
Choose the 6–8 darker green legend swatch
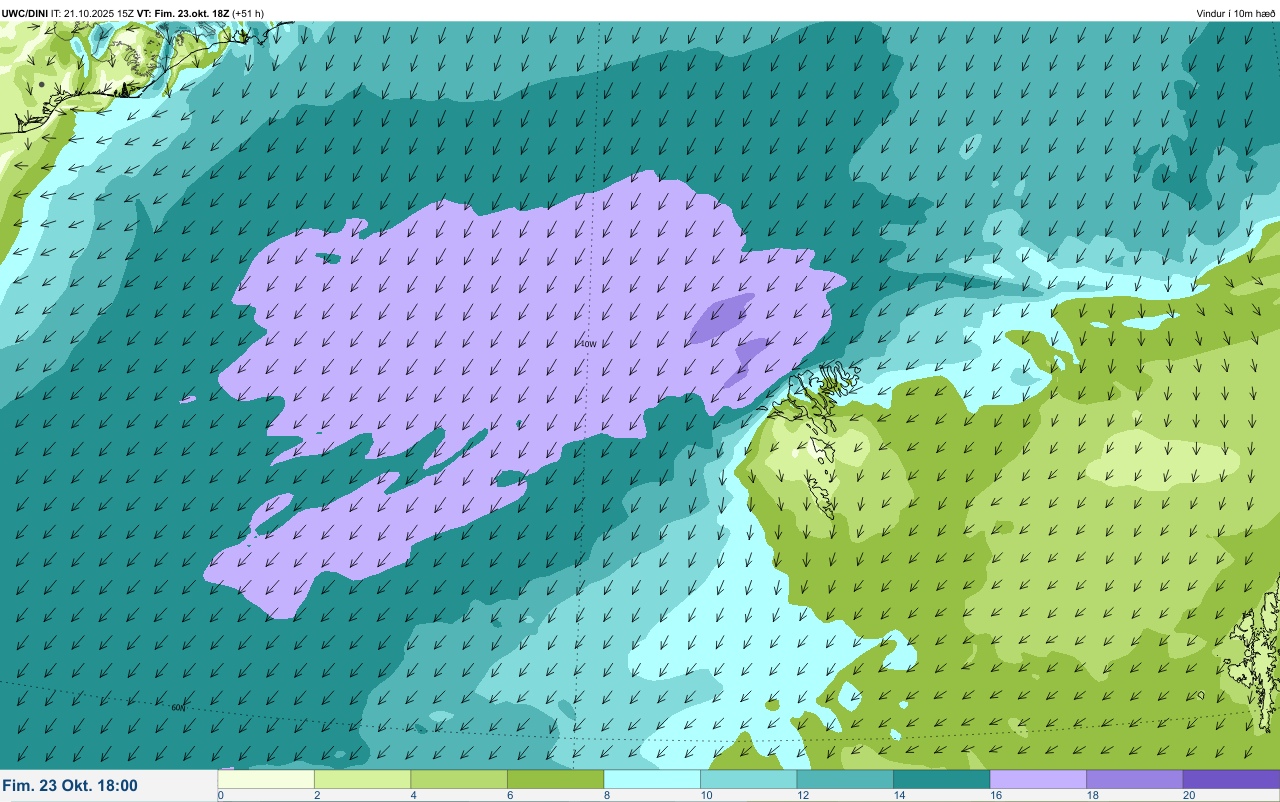click(x=555, y=779)
